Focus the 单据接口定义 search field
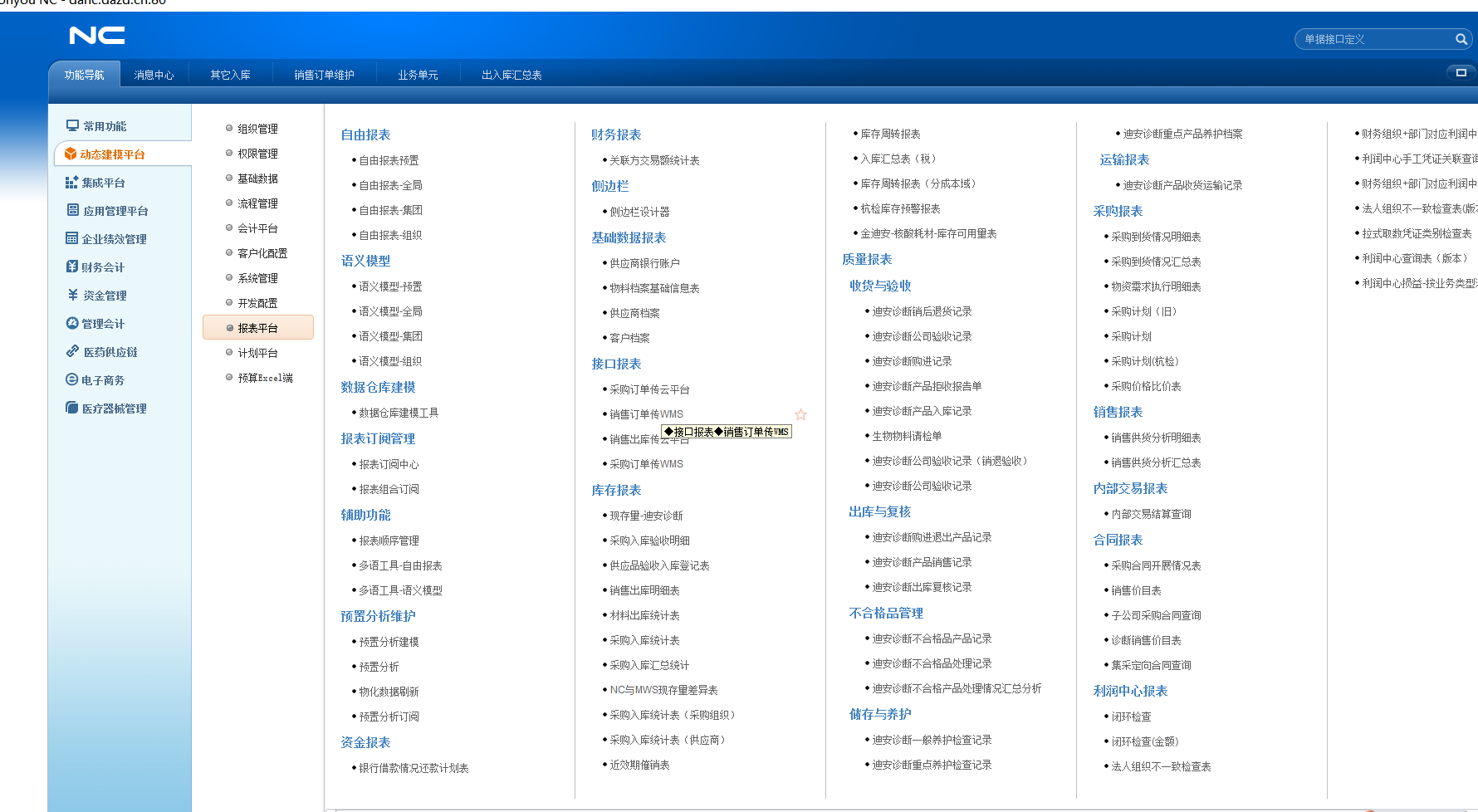 [x=1376, y=39]
